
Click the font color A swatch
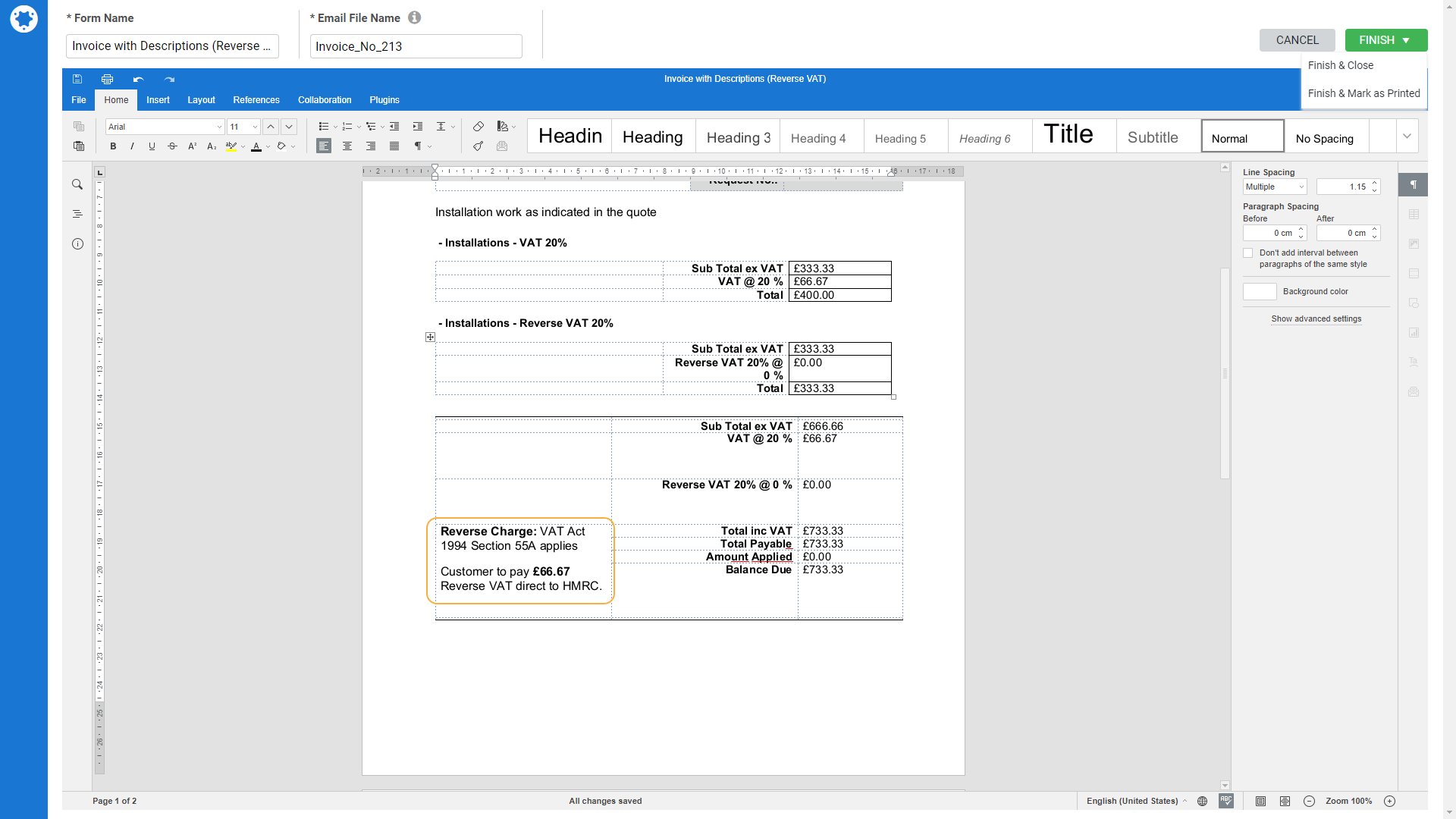pyautogui.click(x=256, y=146)
